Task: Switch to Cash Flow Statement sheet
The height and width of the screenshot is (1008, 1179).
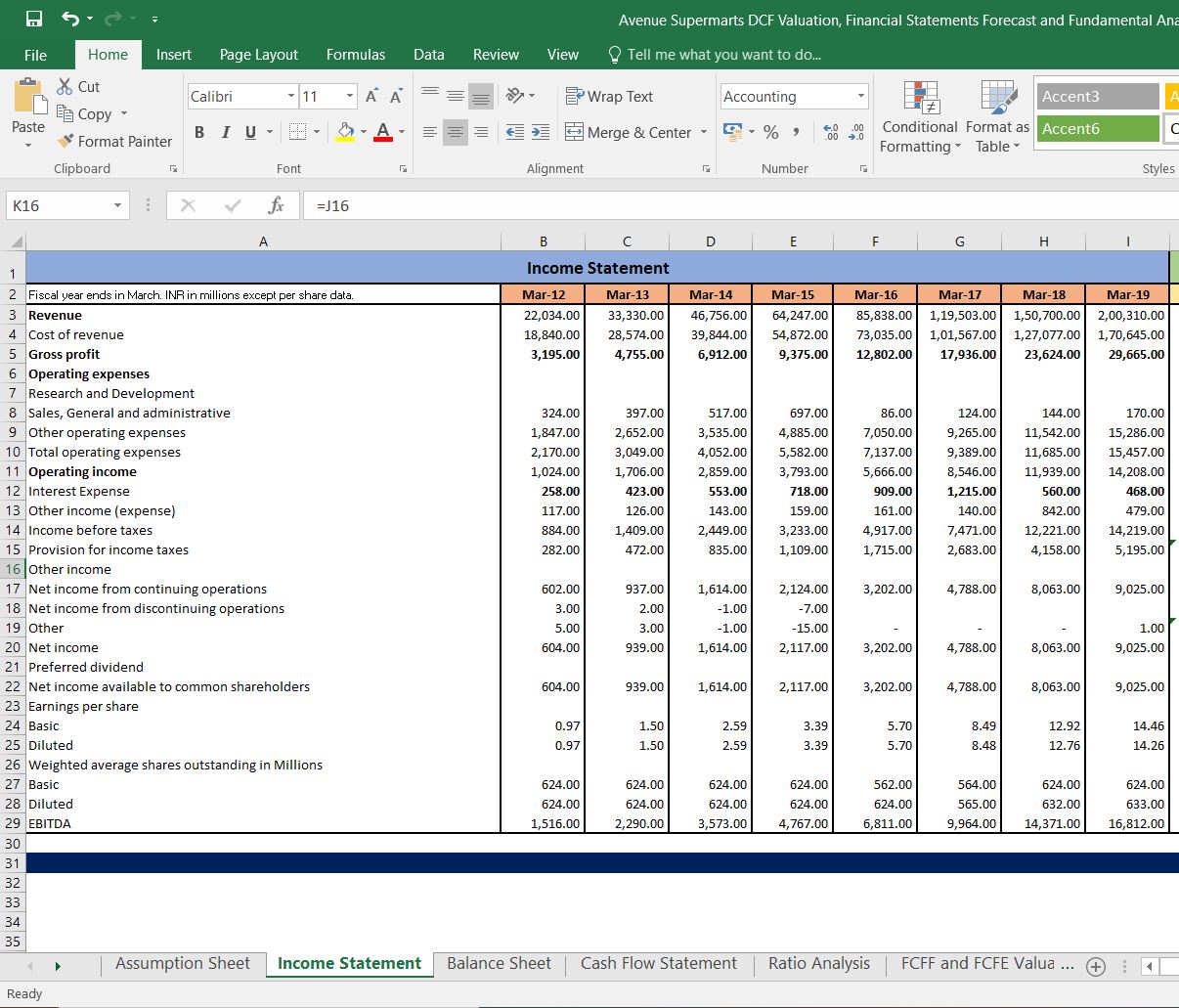Action: pyautogui.click(x=659, y=963)
